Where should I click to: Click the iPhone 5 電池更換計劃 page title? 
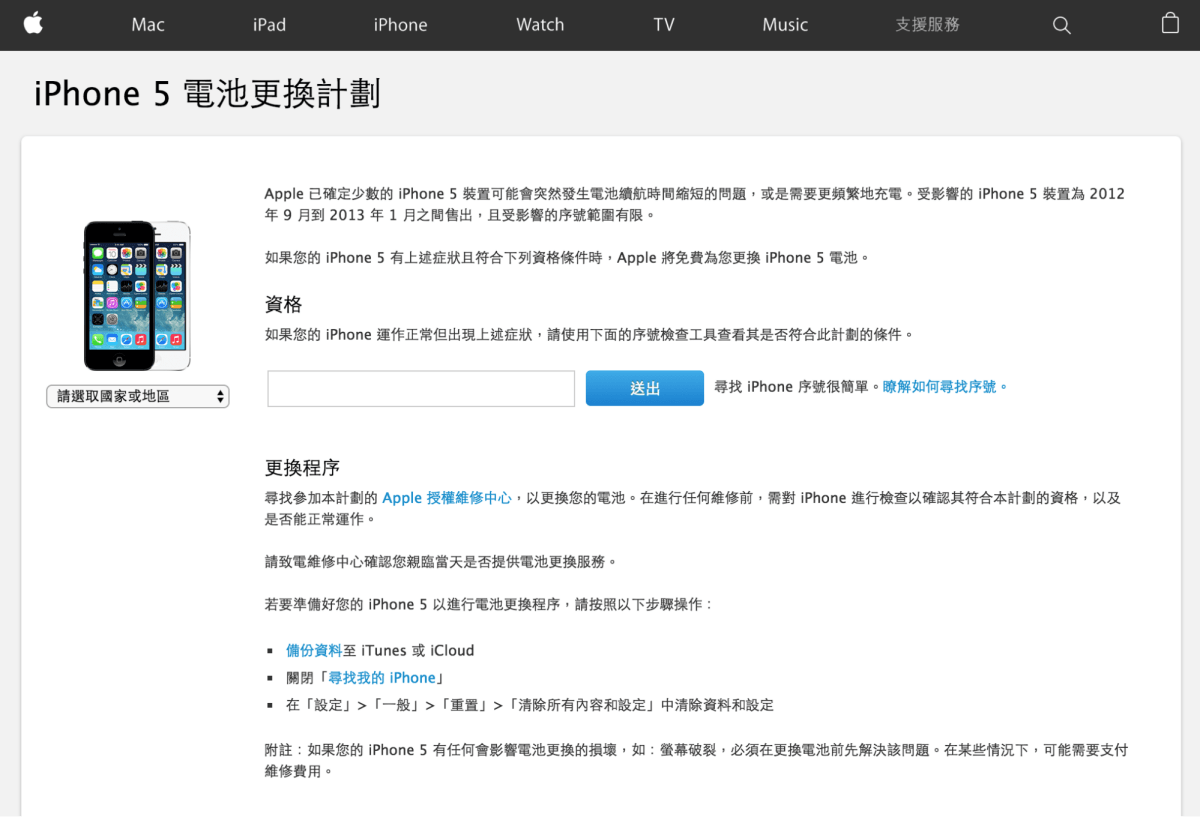tap(207, 93)
